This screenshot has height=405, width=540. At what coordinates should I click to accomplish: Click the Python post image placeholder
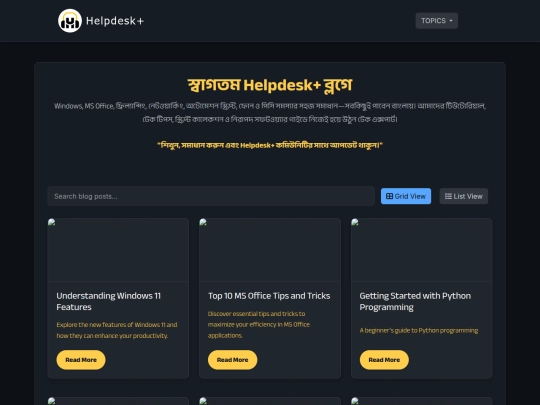click(422, 250)
